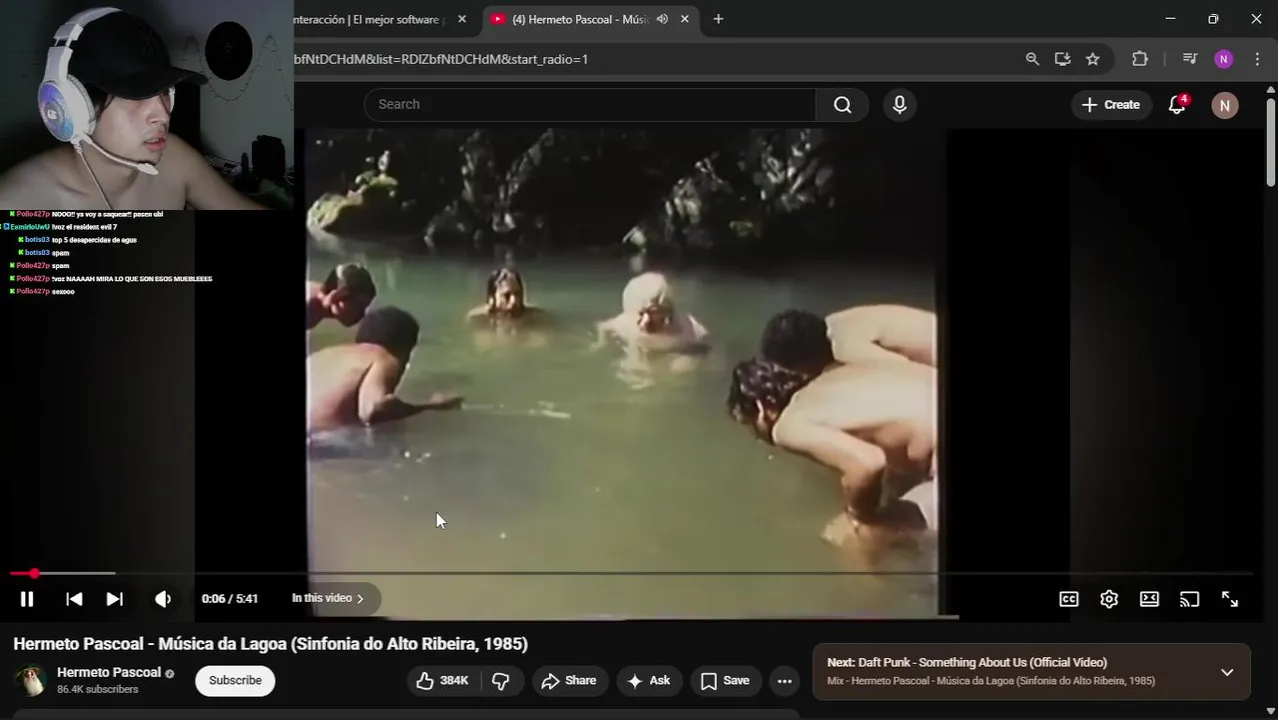Image resolution: width=1278 pixels, height=720 pixels.
Task: Click the browser address bar URL
Action: 441,59
